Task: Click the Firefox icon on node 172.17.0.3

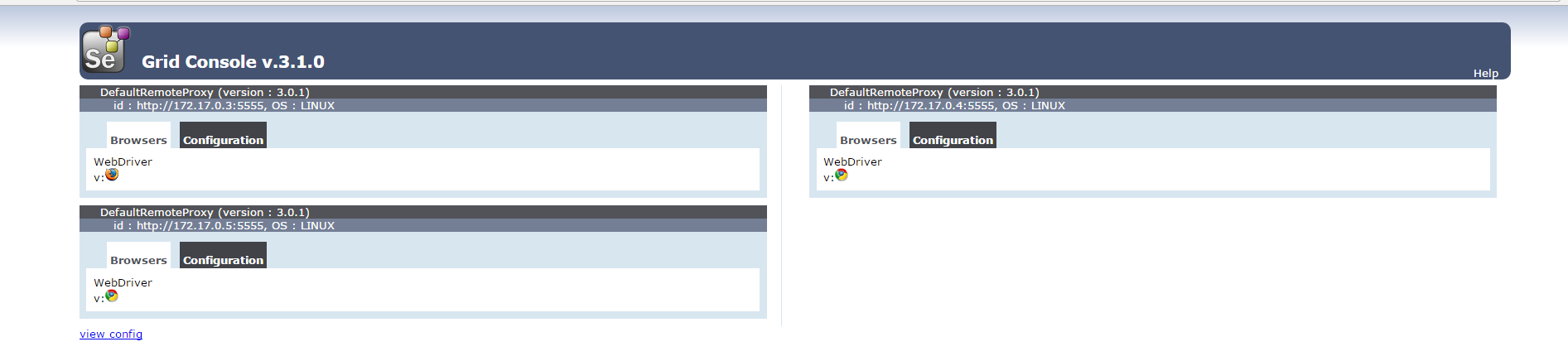Action: click(112, 175)
